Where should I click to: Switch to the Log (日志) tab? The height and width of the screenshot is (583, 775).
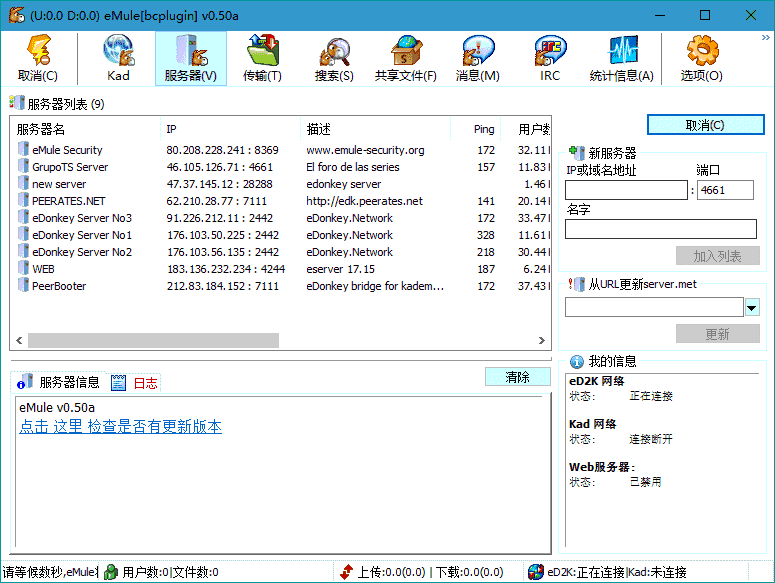[135, 383]
